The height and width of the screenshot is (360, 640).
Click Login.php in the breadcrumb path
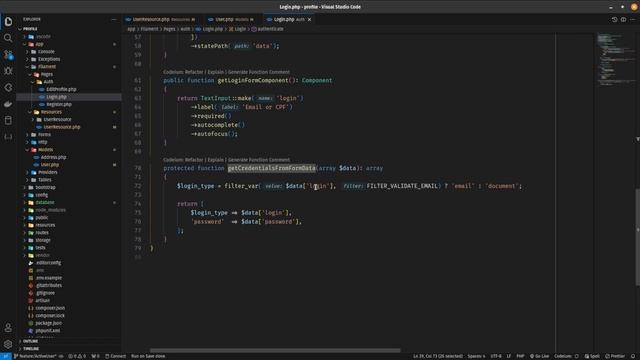point(213,29)
